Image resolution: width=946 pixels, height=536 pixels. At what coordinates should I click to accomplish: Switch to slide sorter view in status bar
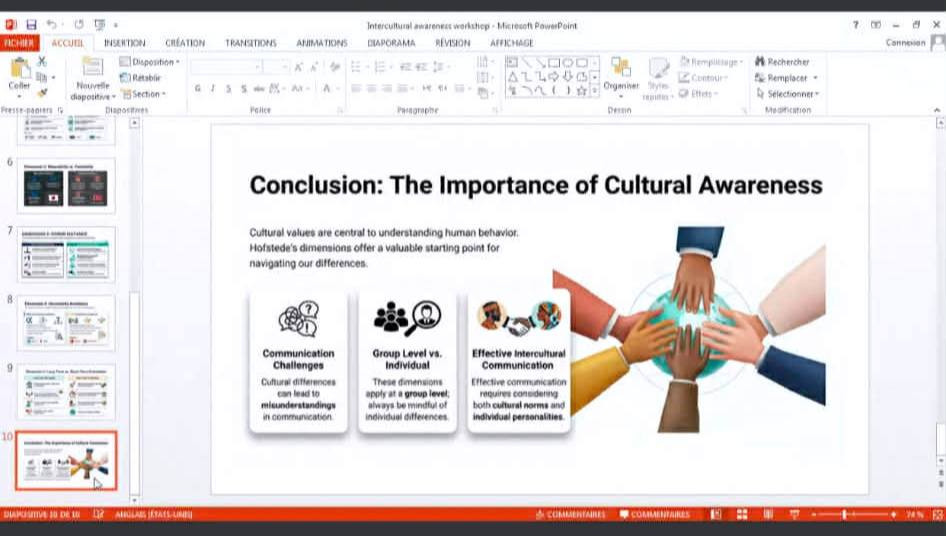[x=741, y=514]
